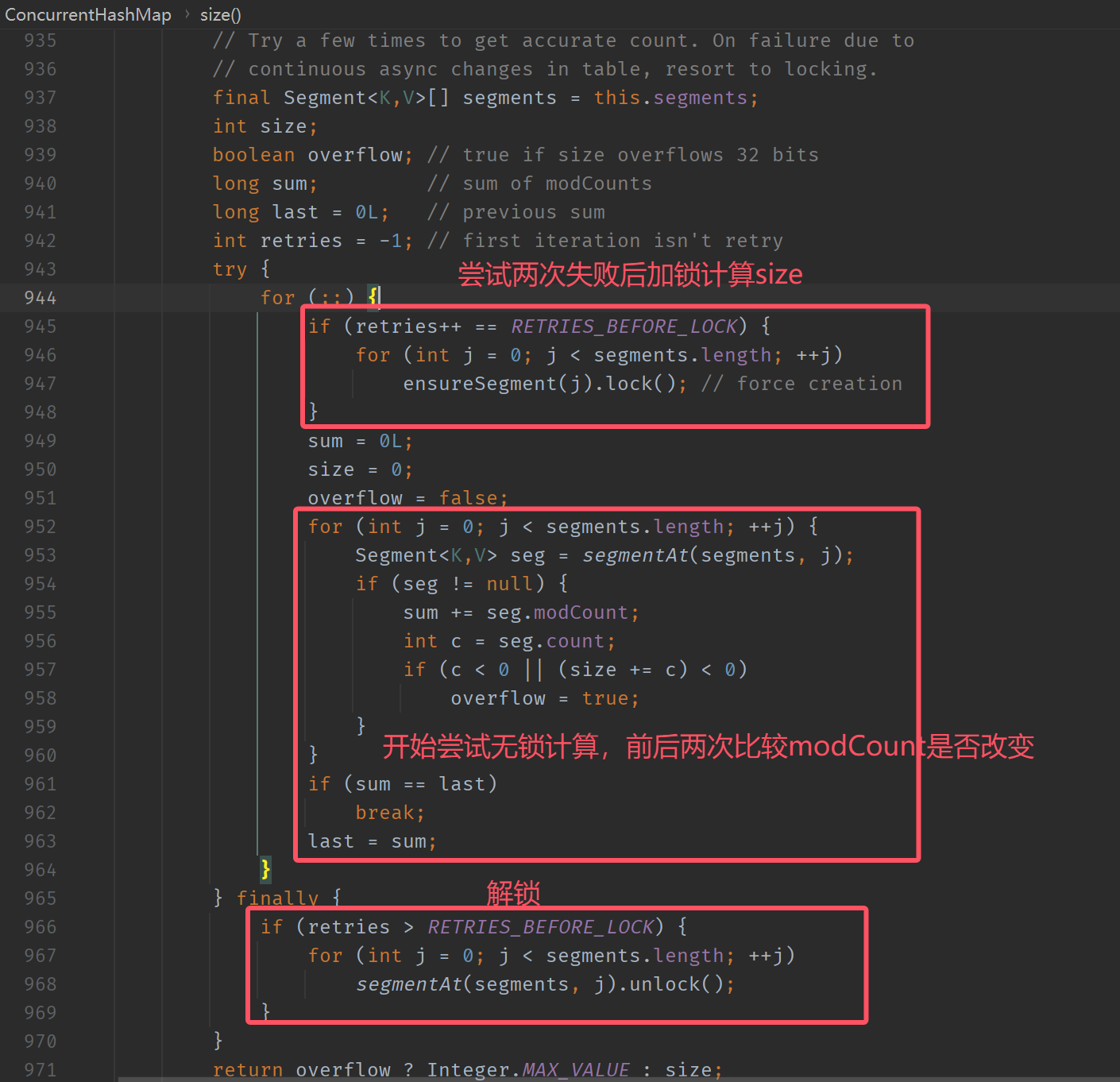The height and width of the screenshot is (1082, 1120).
Task: Click 'retries = -1' on line 942
Action: click(331, 241)
